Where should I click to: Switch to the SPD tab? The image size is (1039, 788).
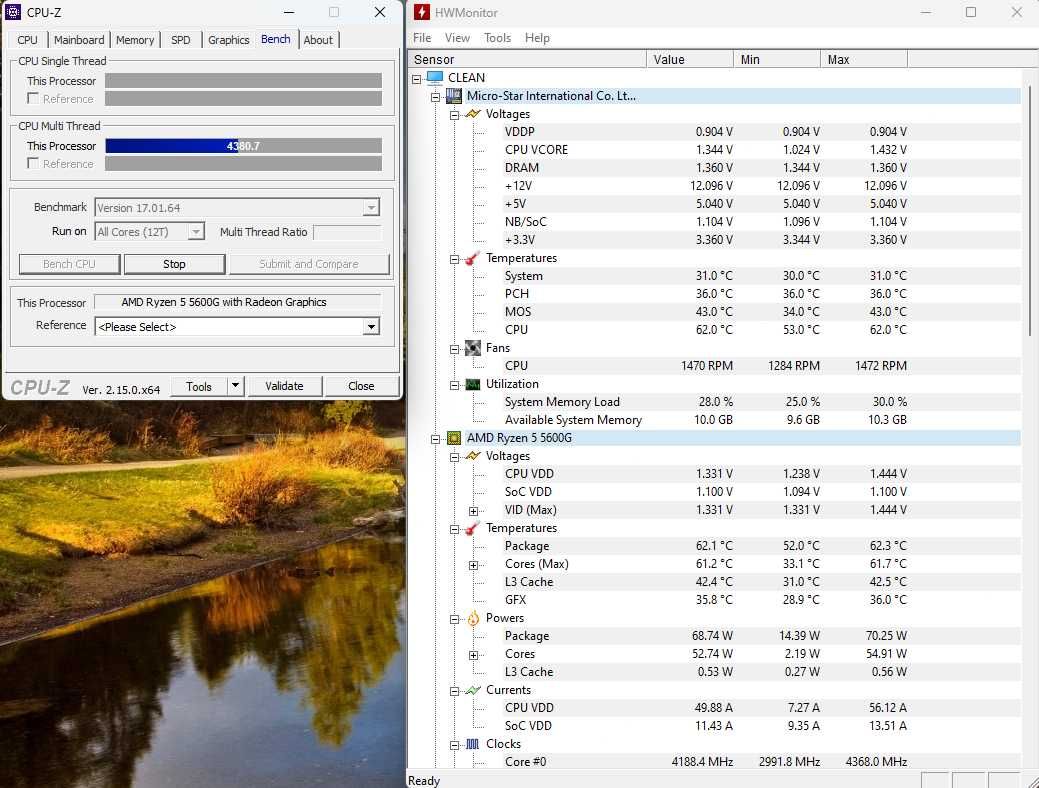181,40
